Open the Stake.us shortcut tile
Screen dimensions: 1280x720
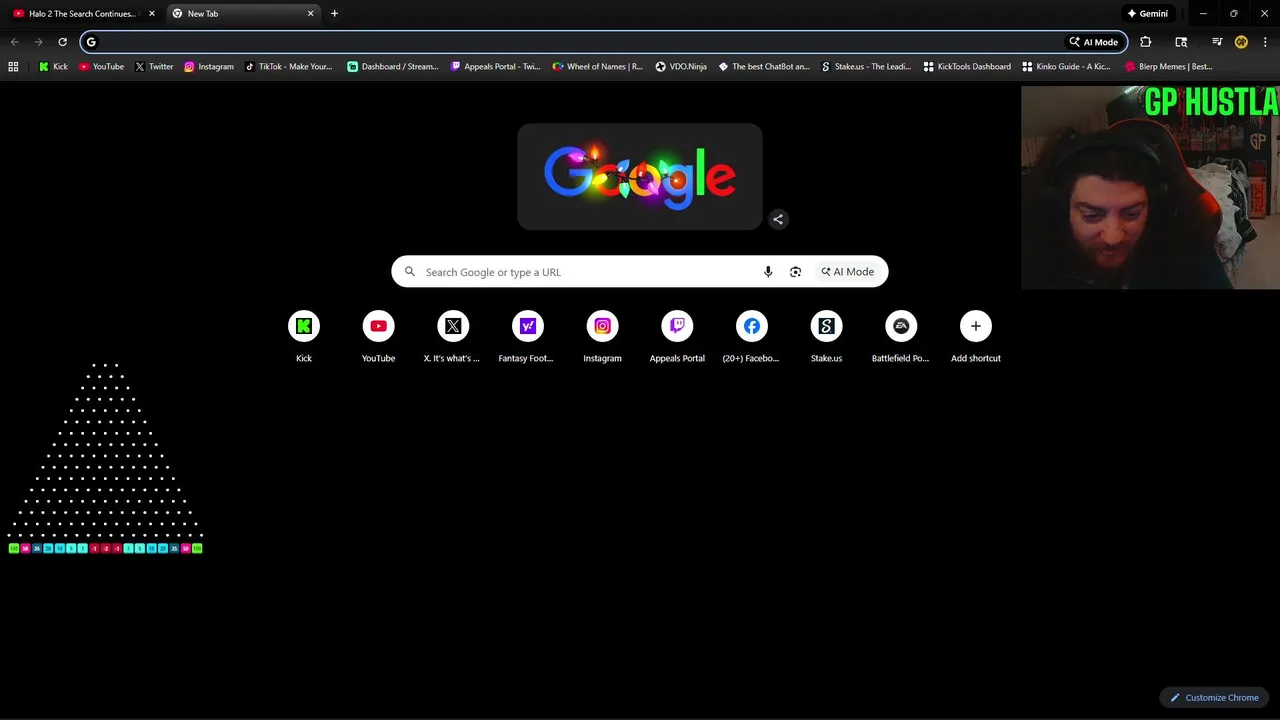coord(826,337)
